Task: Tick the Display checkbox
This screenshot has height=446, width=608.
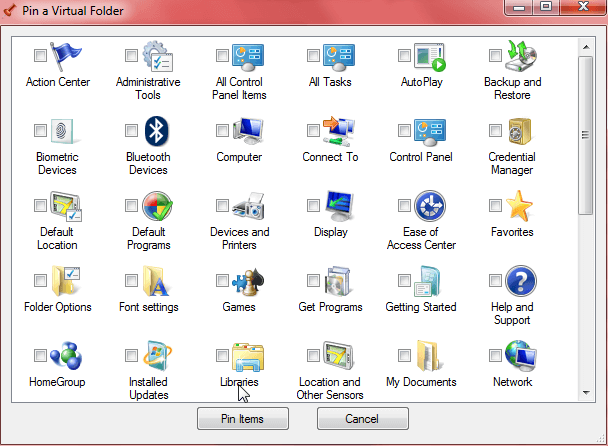Action: point(313,205)
